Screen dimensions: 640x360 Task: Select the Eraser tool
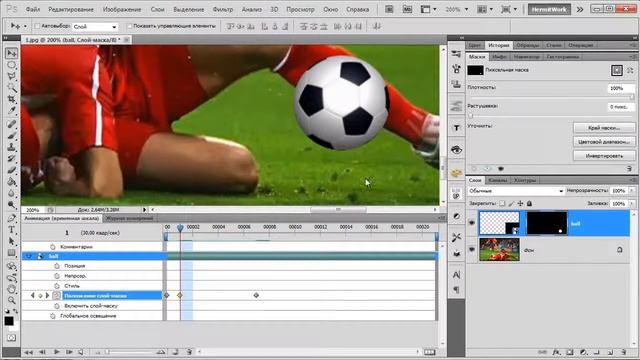pyautogui.click(x=11, y=170)
